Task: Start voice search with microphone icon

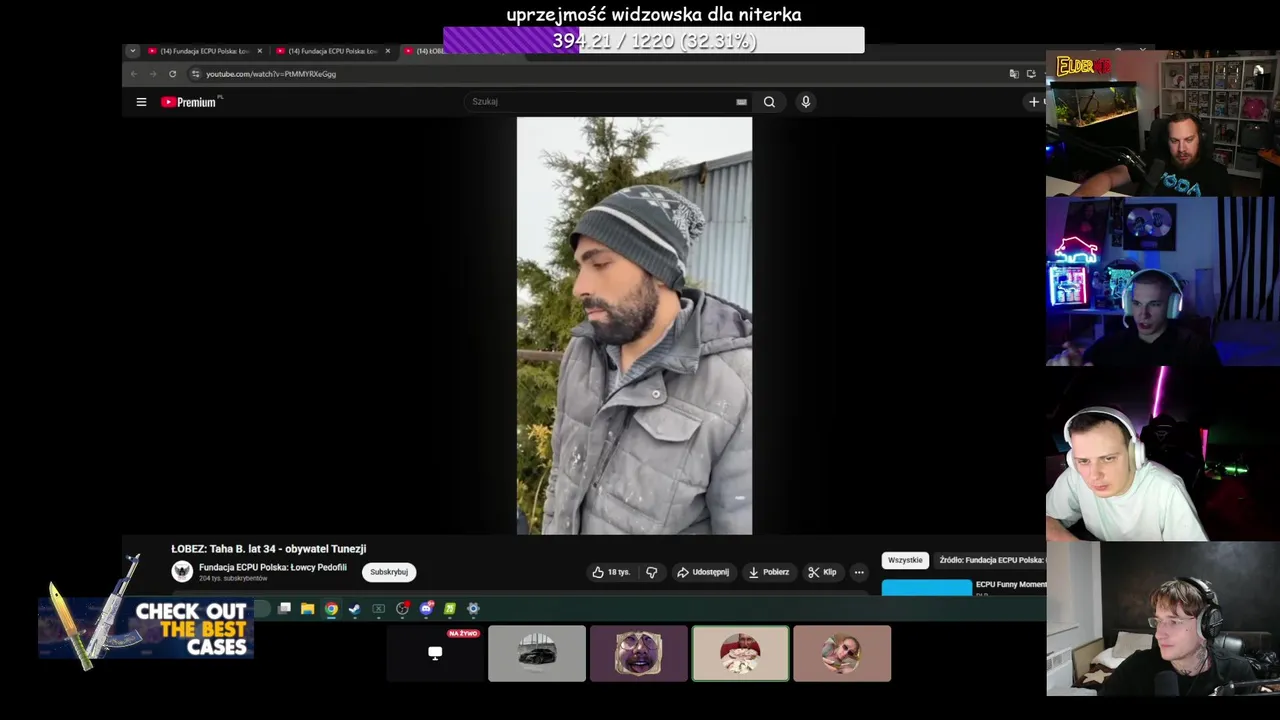Action: pos(805,102)
